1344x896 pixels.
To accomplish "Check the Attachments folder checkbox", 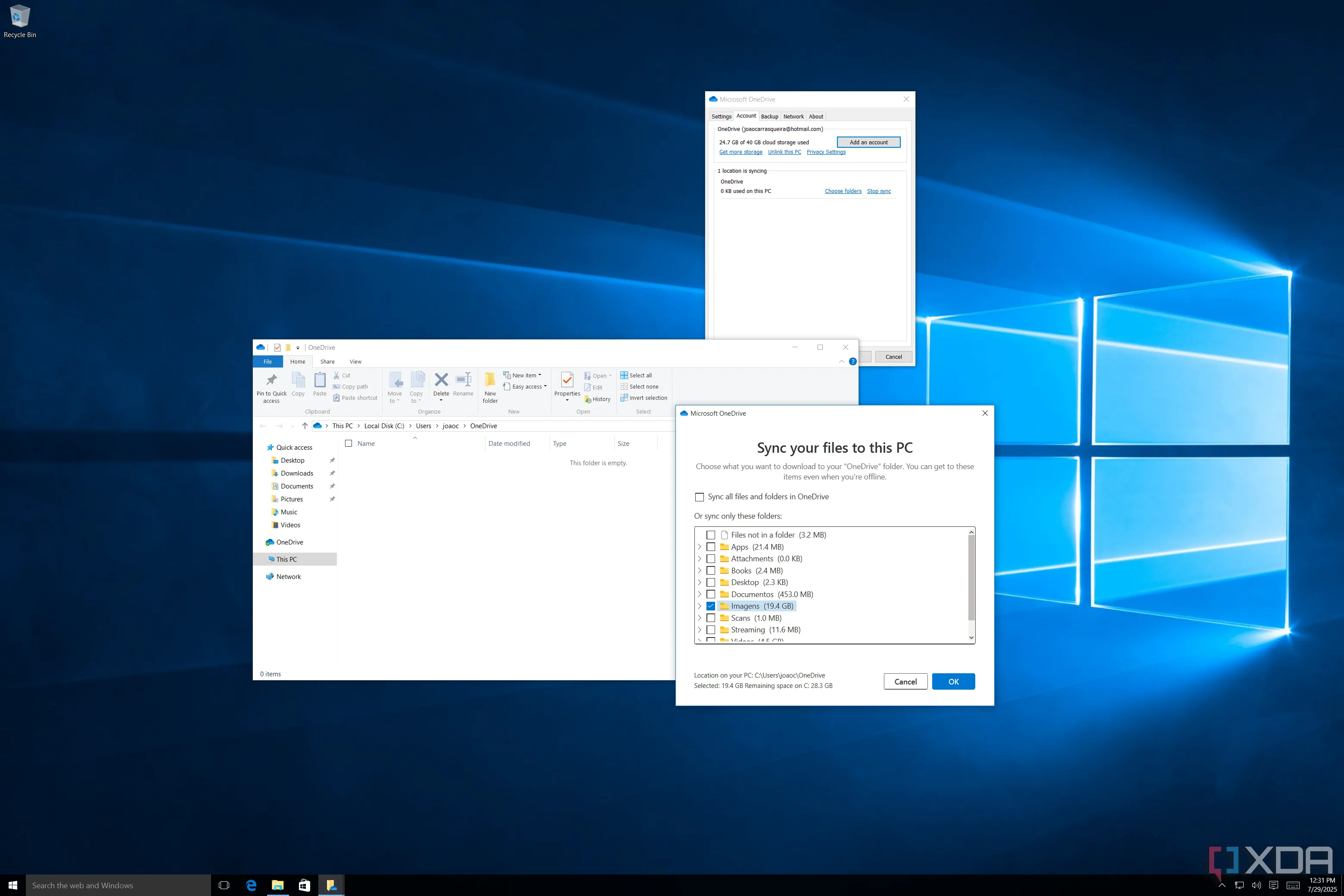I will [x=711, y=559].
